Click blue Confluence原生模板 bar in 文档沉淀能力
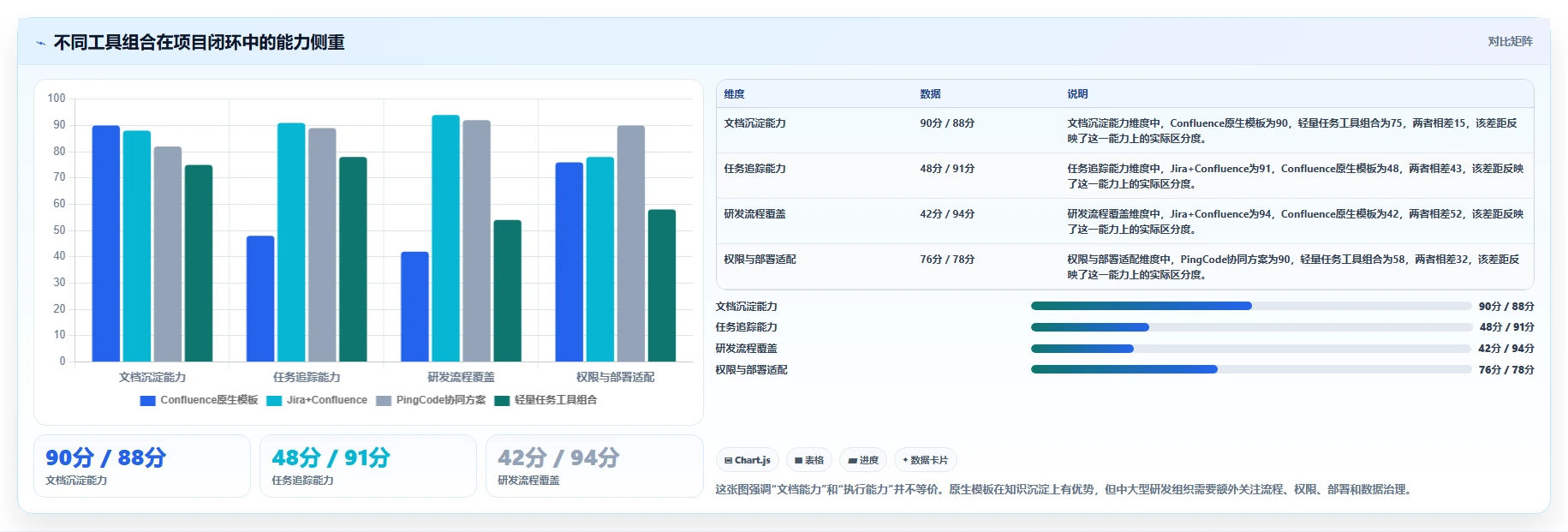The width and height of the screenshot is (1568, 532). 106,243
